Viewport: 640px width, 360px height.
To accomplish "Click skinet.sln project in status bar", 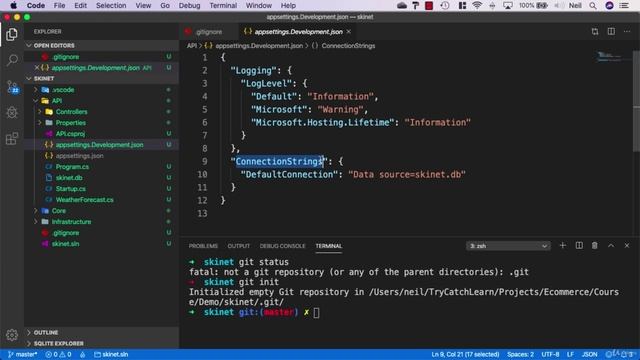I will point(111,354).
